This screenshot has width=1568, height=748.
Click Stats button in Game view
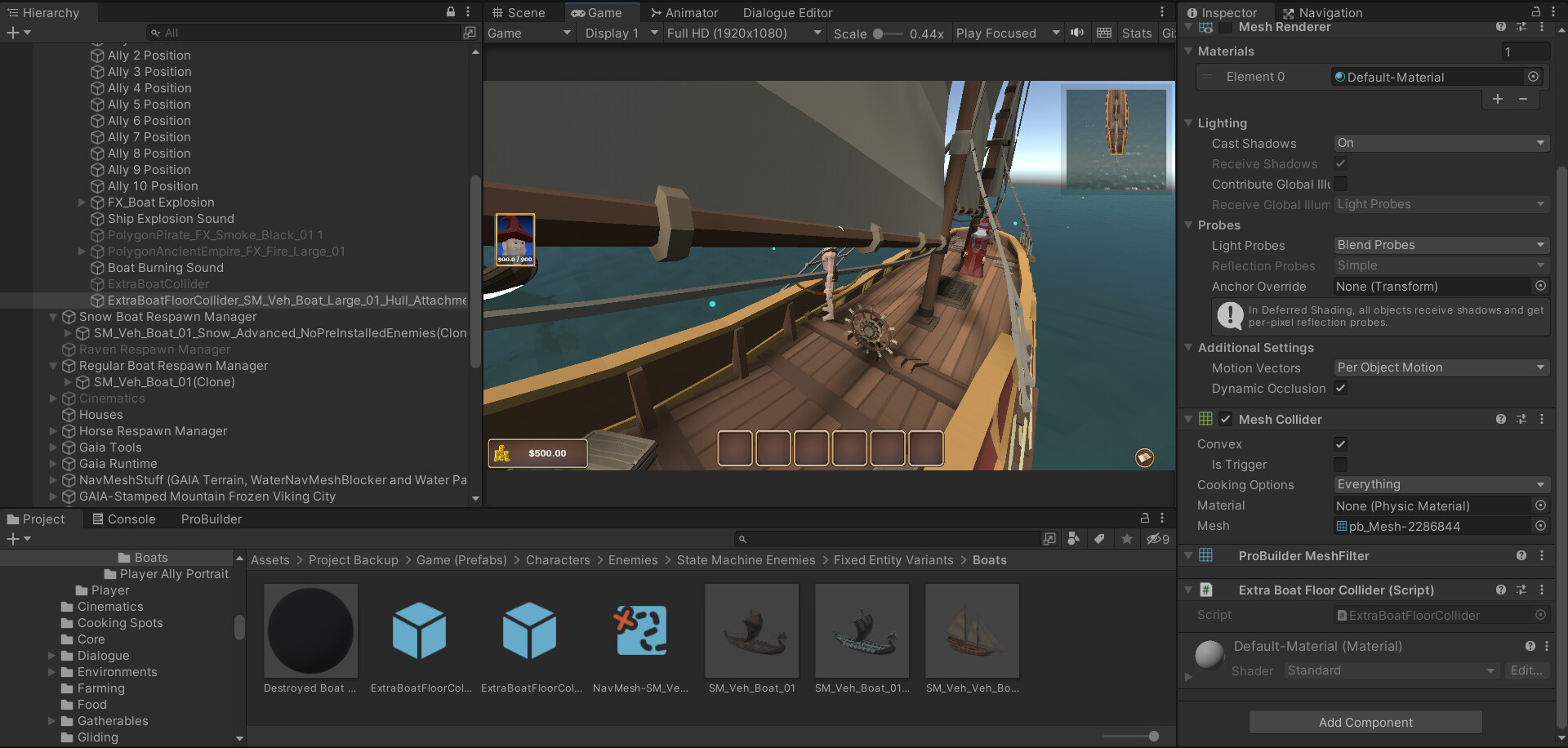click(1136, 33)
